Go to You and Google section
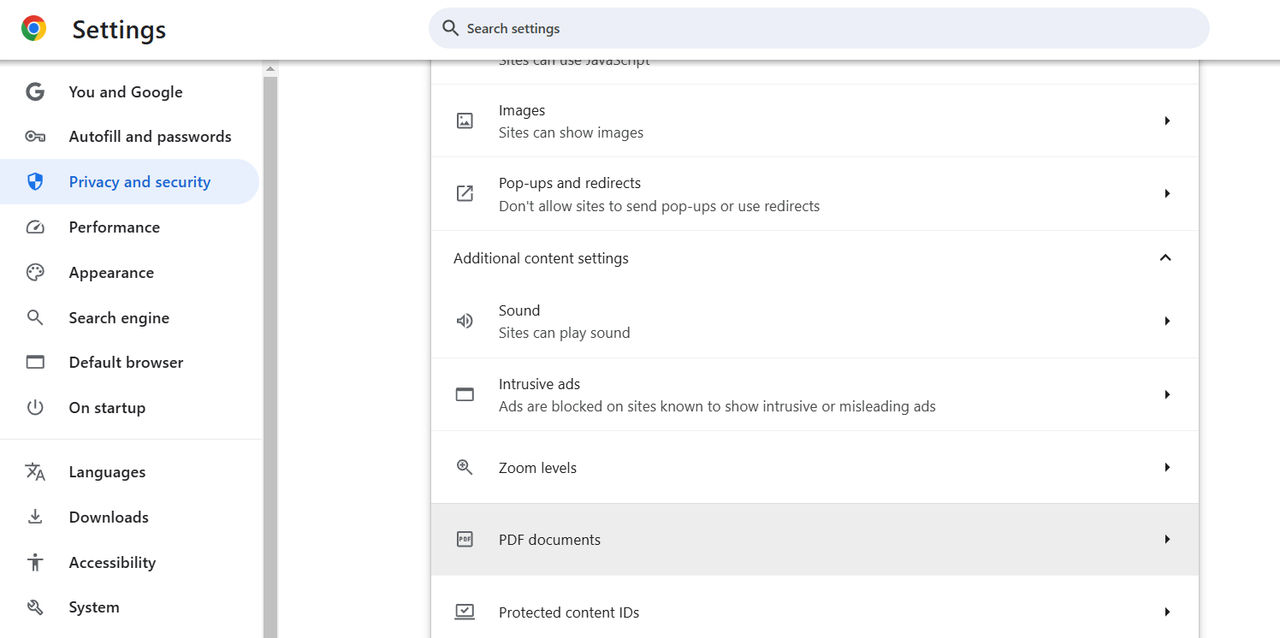Screen dimensions: 1280x638 pos(129,92)
